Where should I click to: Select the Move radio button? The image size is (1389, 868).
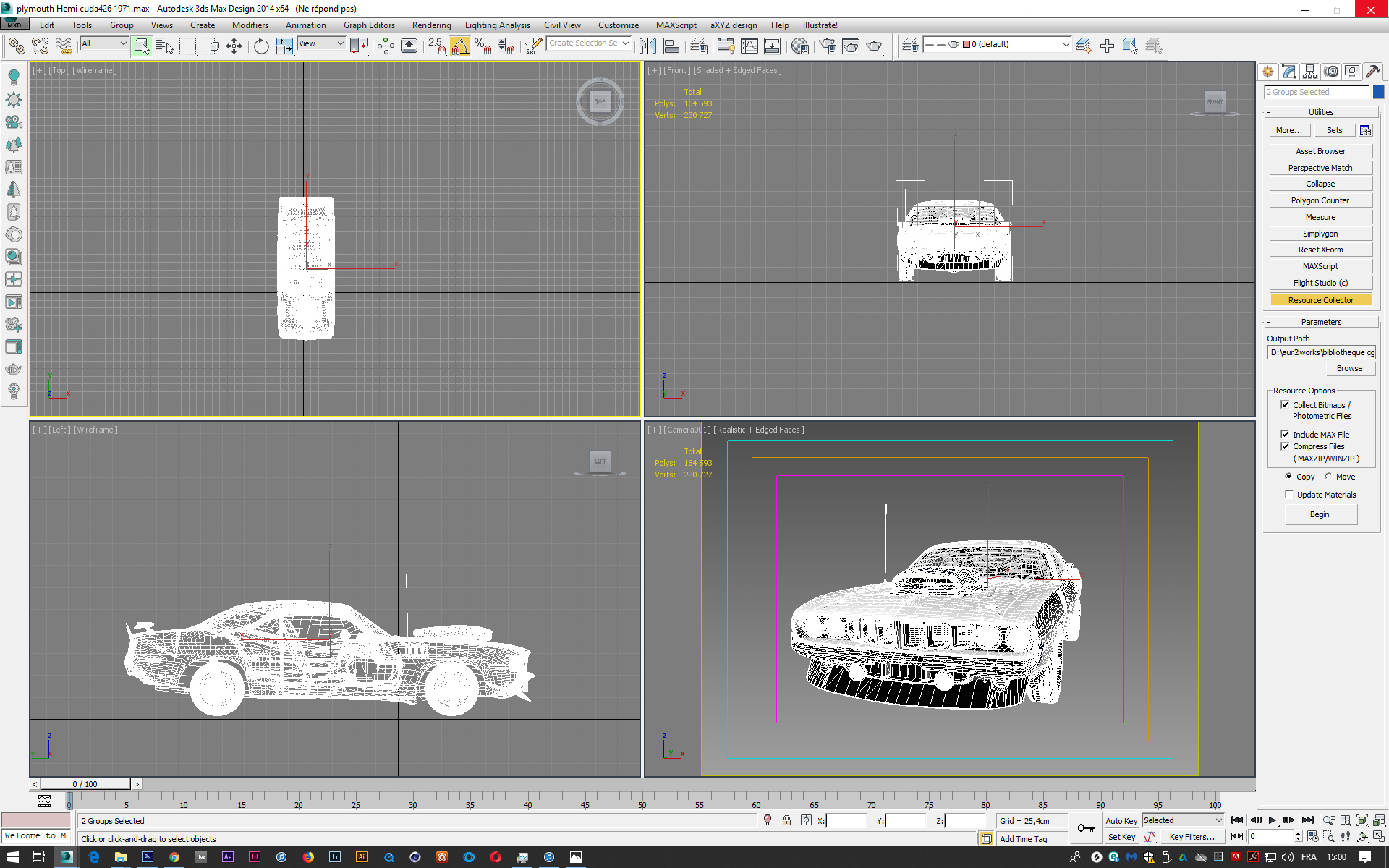(1328, 477)
